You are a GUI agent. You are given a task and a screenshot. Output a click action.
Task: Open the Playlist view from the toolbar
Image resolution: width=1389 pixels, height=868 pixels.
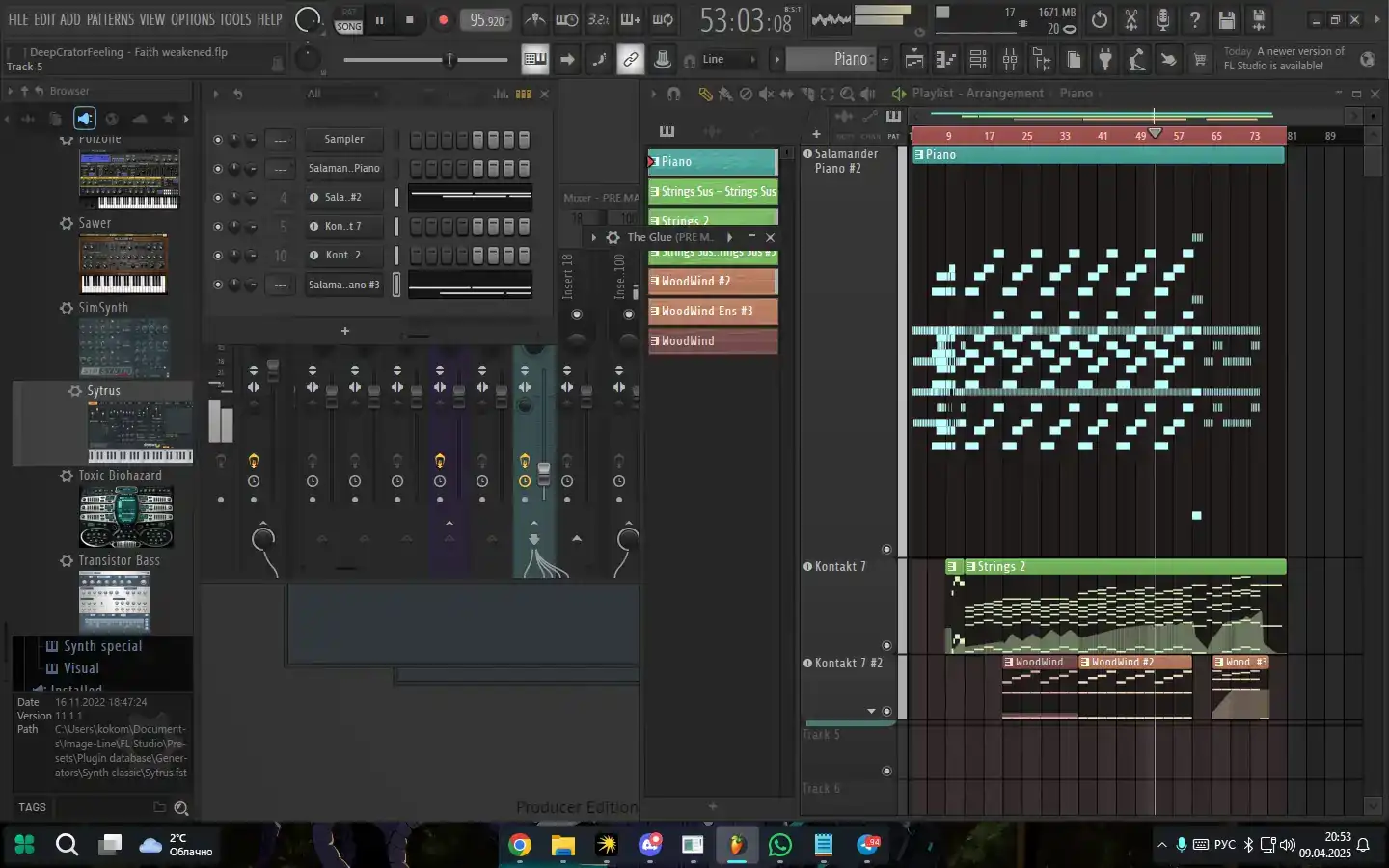pyautogui.click(x=913, y=60)
